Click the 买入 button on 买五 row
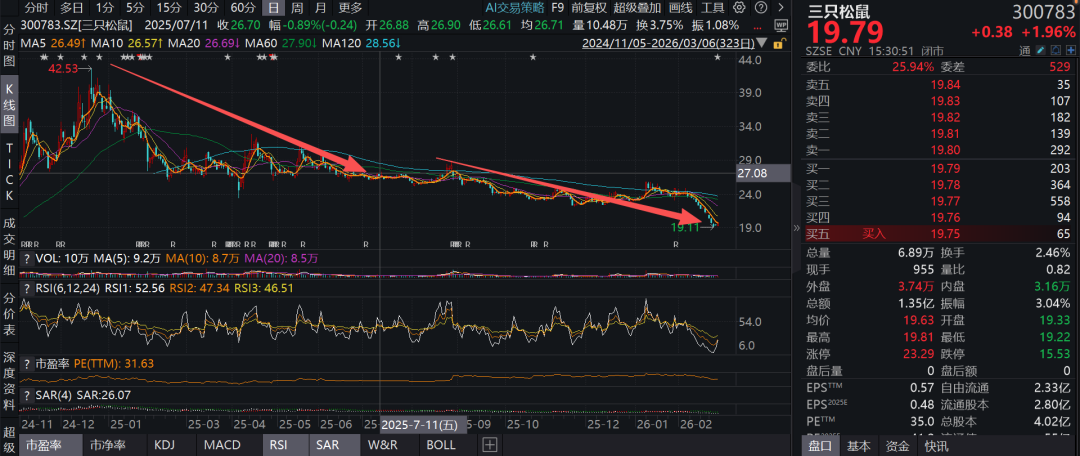 coord(873,234)
